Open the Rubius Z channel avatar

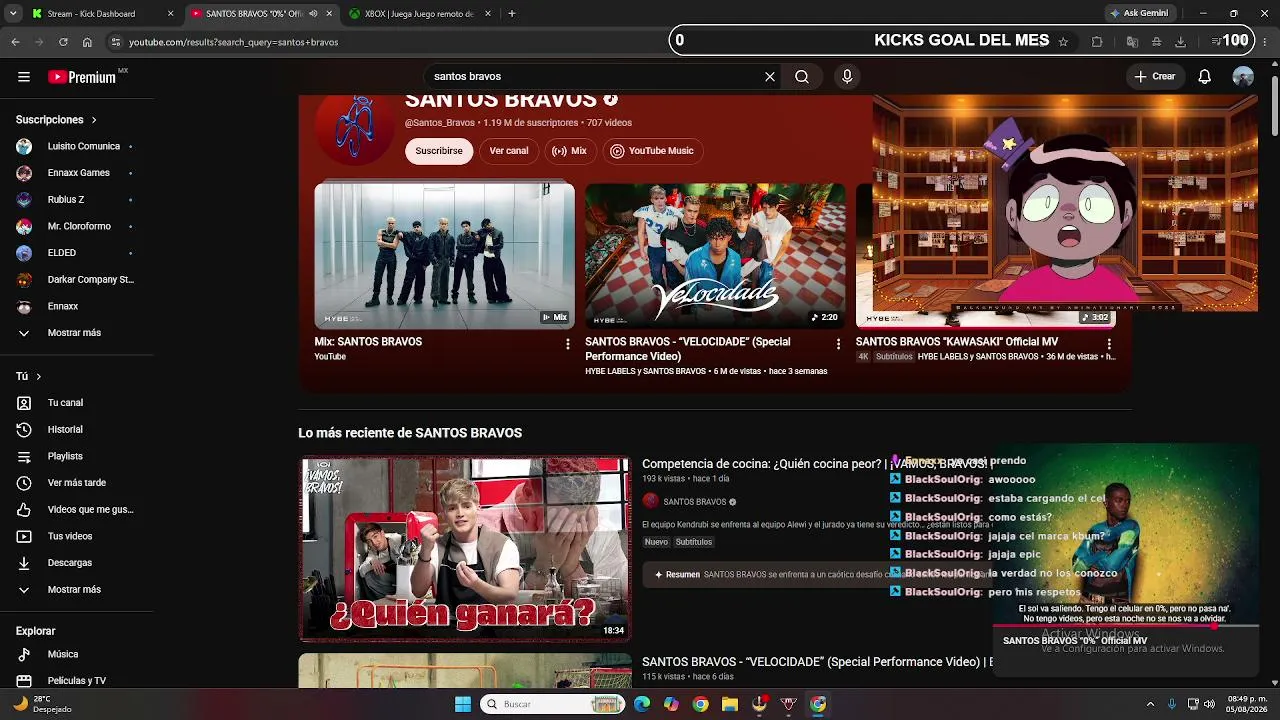click(x=24, y=200)
